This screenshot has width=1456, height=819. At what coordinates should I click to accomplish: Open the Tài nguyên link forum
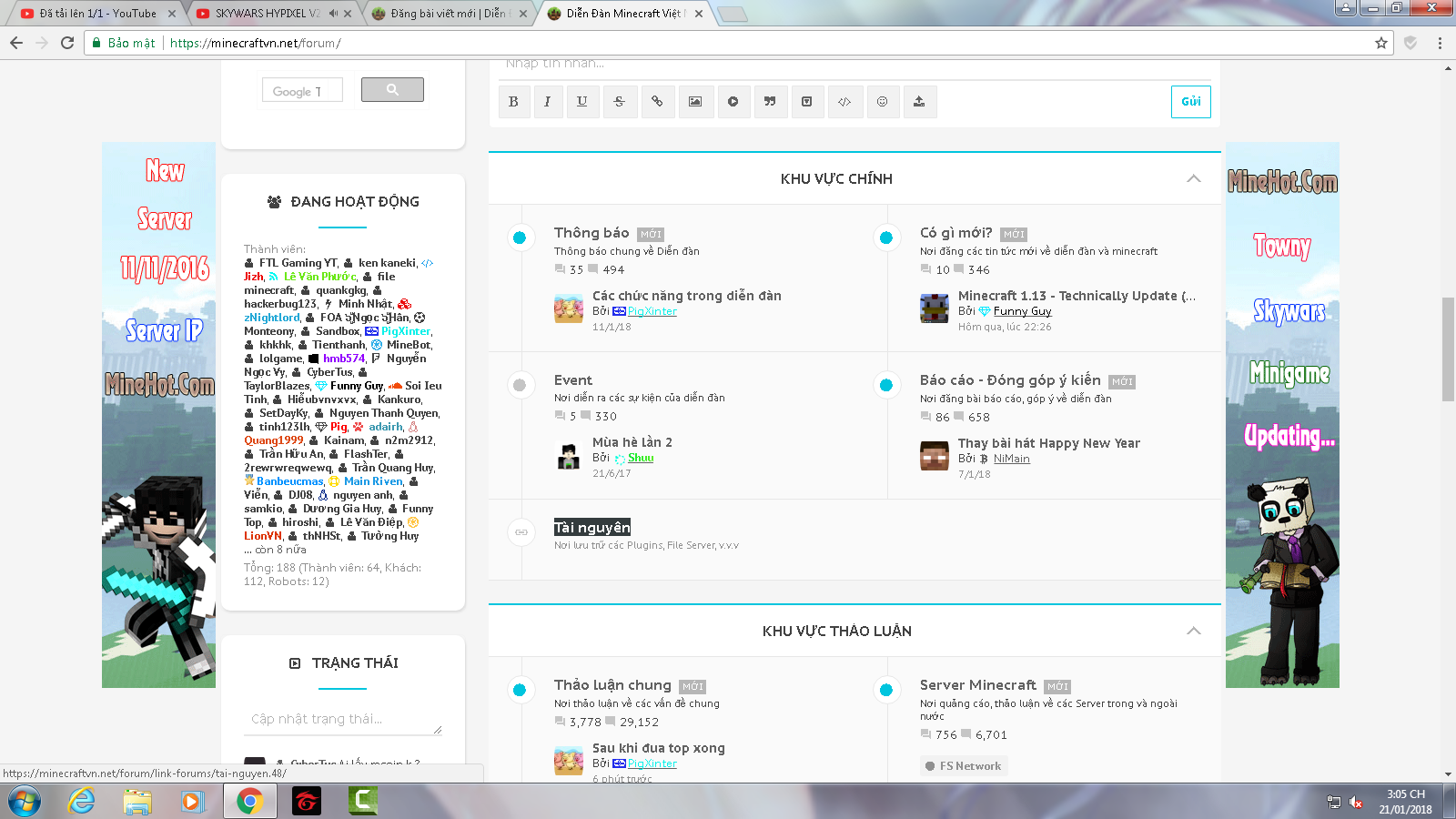[x=592, y=528]
